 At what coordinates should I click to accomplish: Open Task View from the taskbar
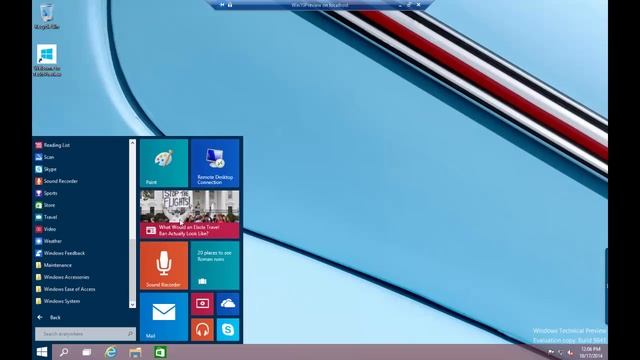click(x=87, y=352)
